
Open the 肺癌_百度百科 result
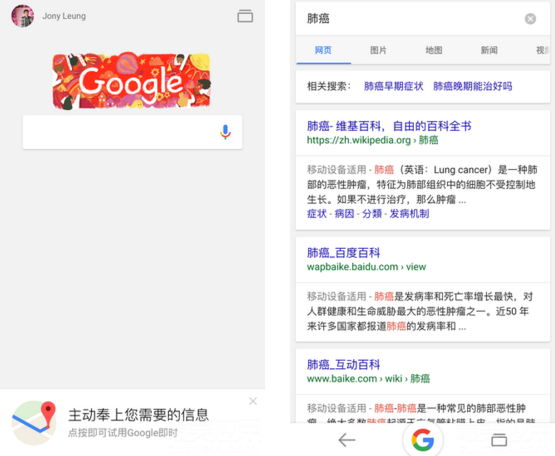point(343,253)
